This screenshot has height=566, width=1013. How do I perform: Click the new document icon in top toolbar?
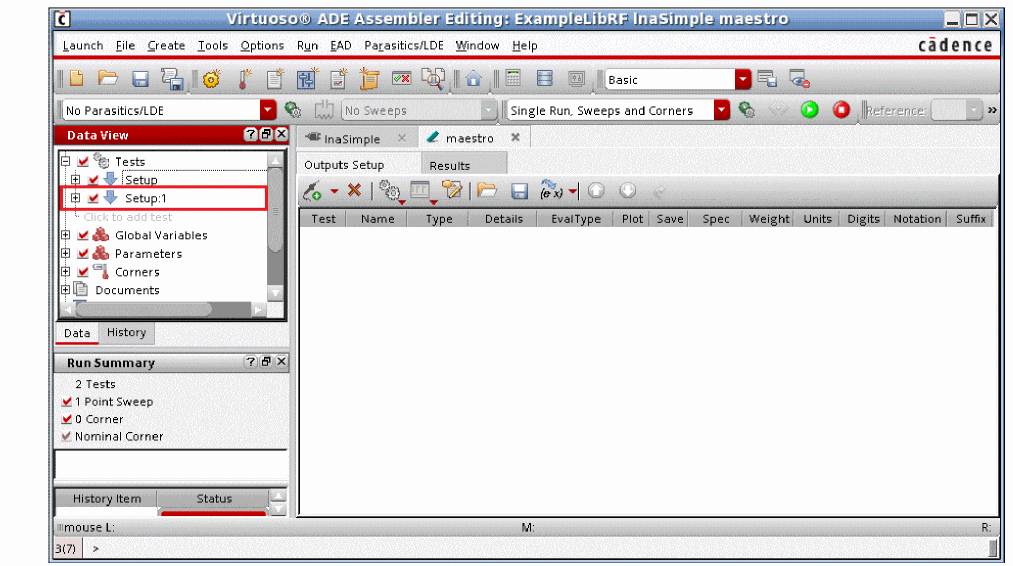(x=77, y=79)
